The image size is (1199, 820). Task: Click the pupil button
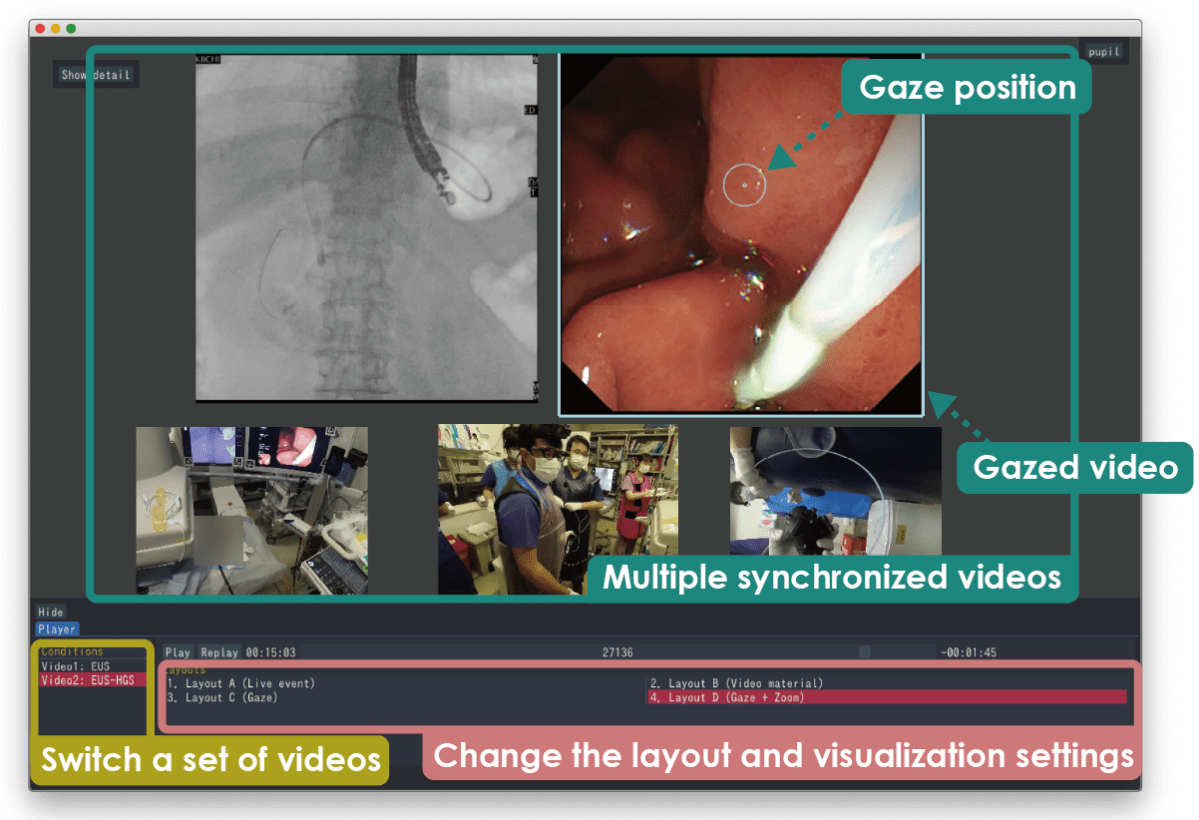click(1103, 52)
